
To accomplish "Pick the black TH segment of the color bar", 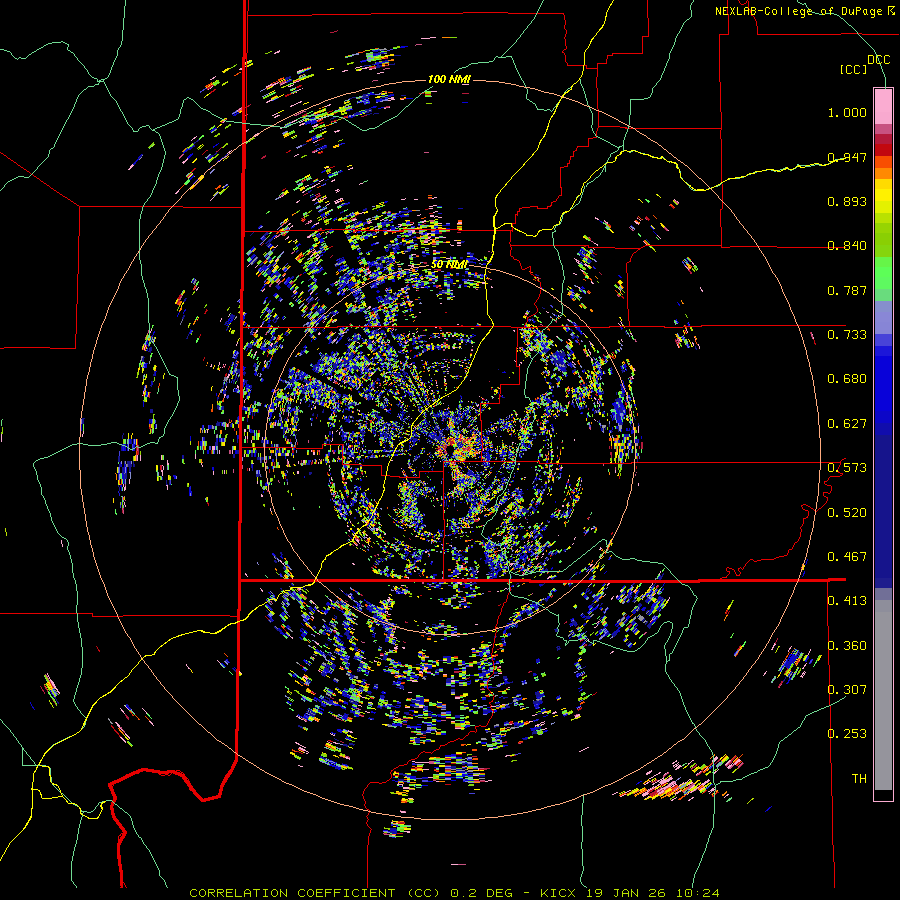I will tap(883, 795).
